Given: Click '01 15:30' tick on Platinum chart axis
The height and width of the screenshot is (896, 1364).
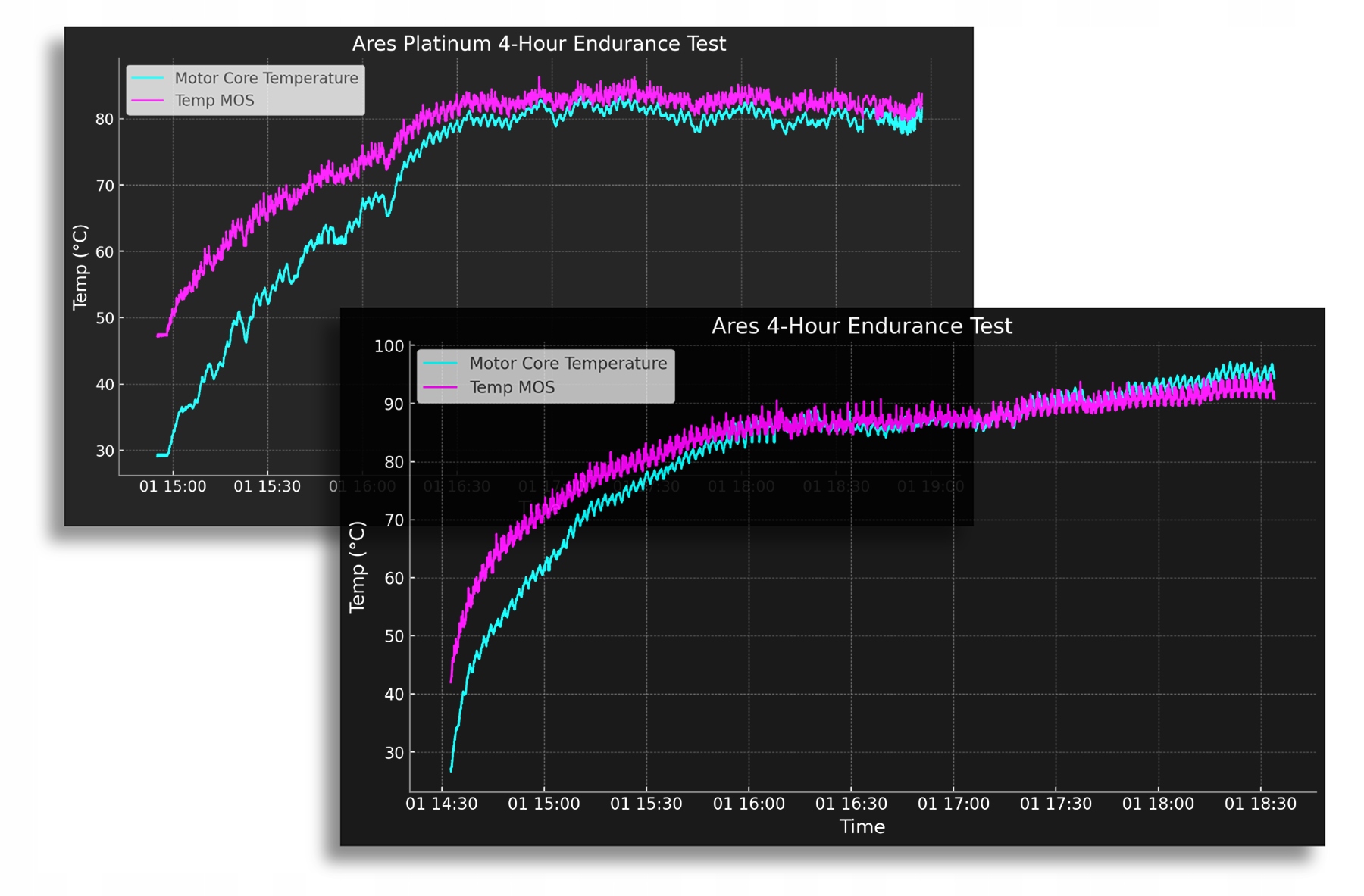Looking at the screenshot, I should 267,486.
